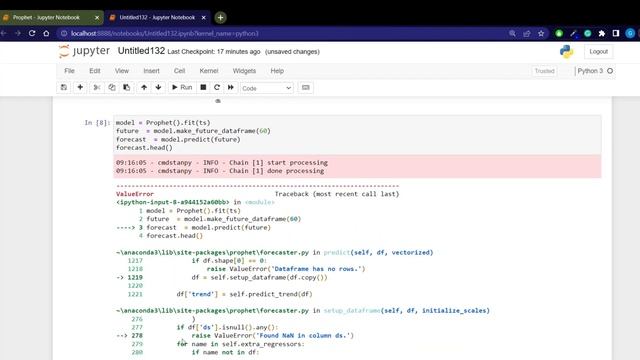The width and height of the screenshot is (640, 360).
Task: Close the Untitled132 browser tab
Action: pos(203,18)
